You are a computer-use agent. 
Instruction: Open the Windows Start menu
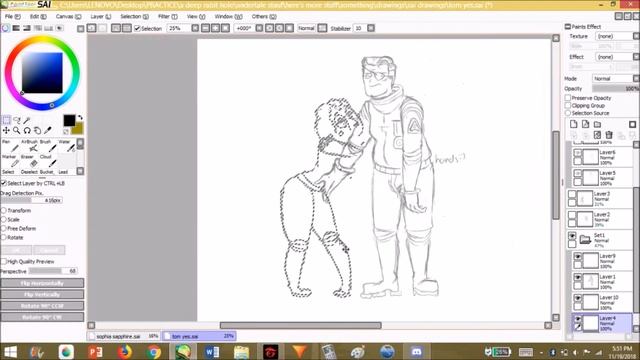coord(10,351)
